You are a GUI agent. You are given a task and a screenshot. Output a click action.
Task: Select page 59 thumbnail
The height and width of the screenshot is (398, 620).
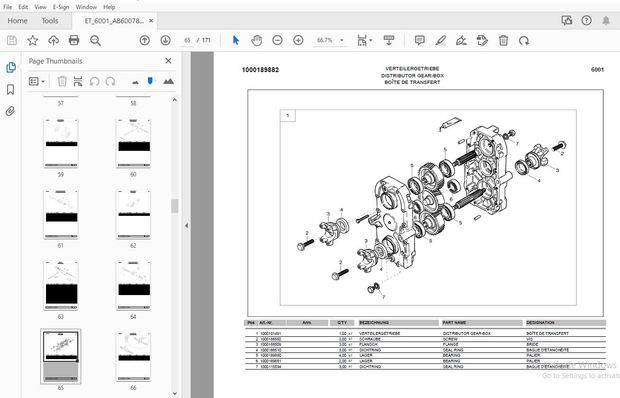(x=60, y=143)
